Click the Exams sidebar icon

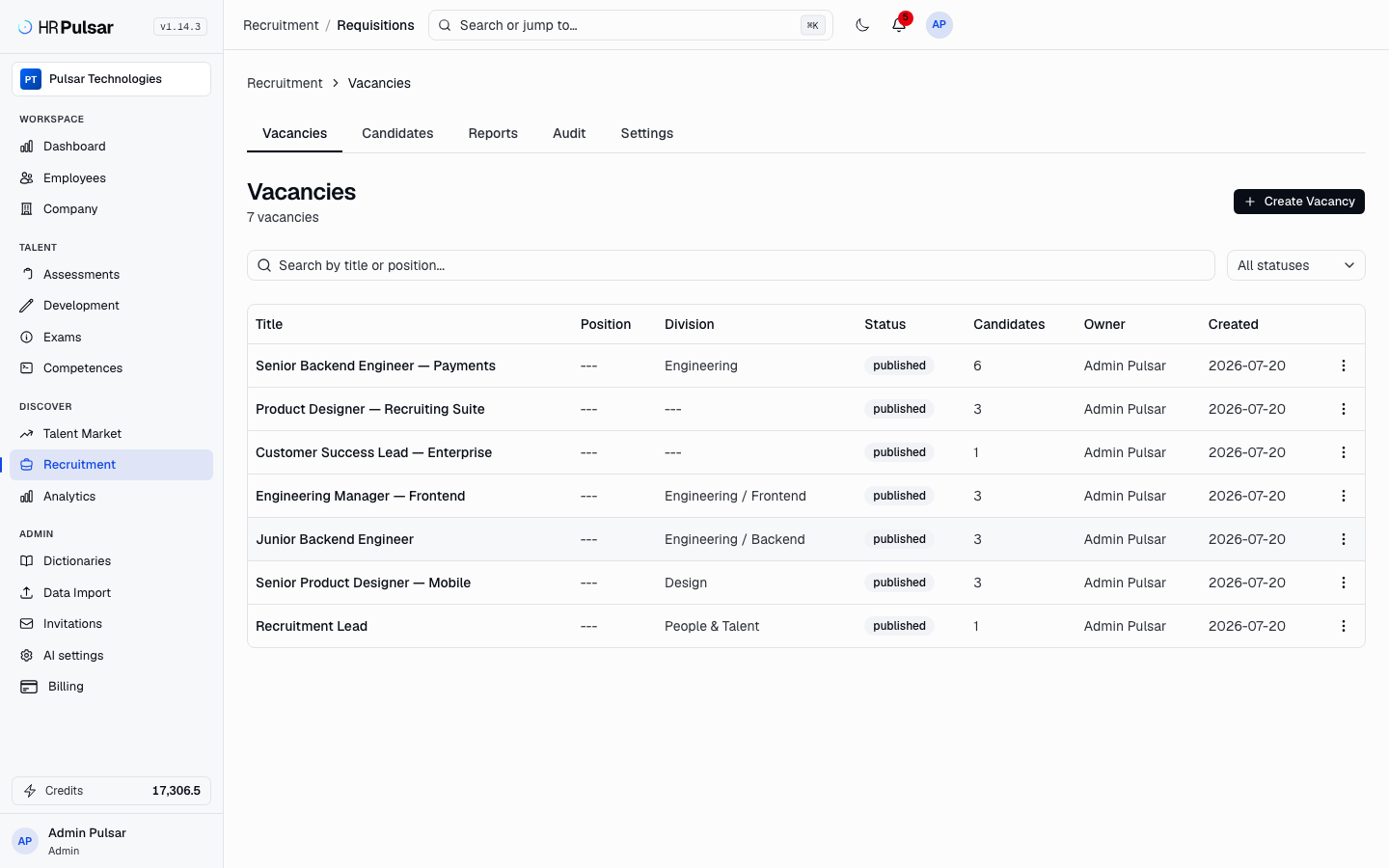point(27,338)
